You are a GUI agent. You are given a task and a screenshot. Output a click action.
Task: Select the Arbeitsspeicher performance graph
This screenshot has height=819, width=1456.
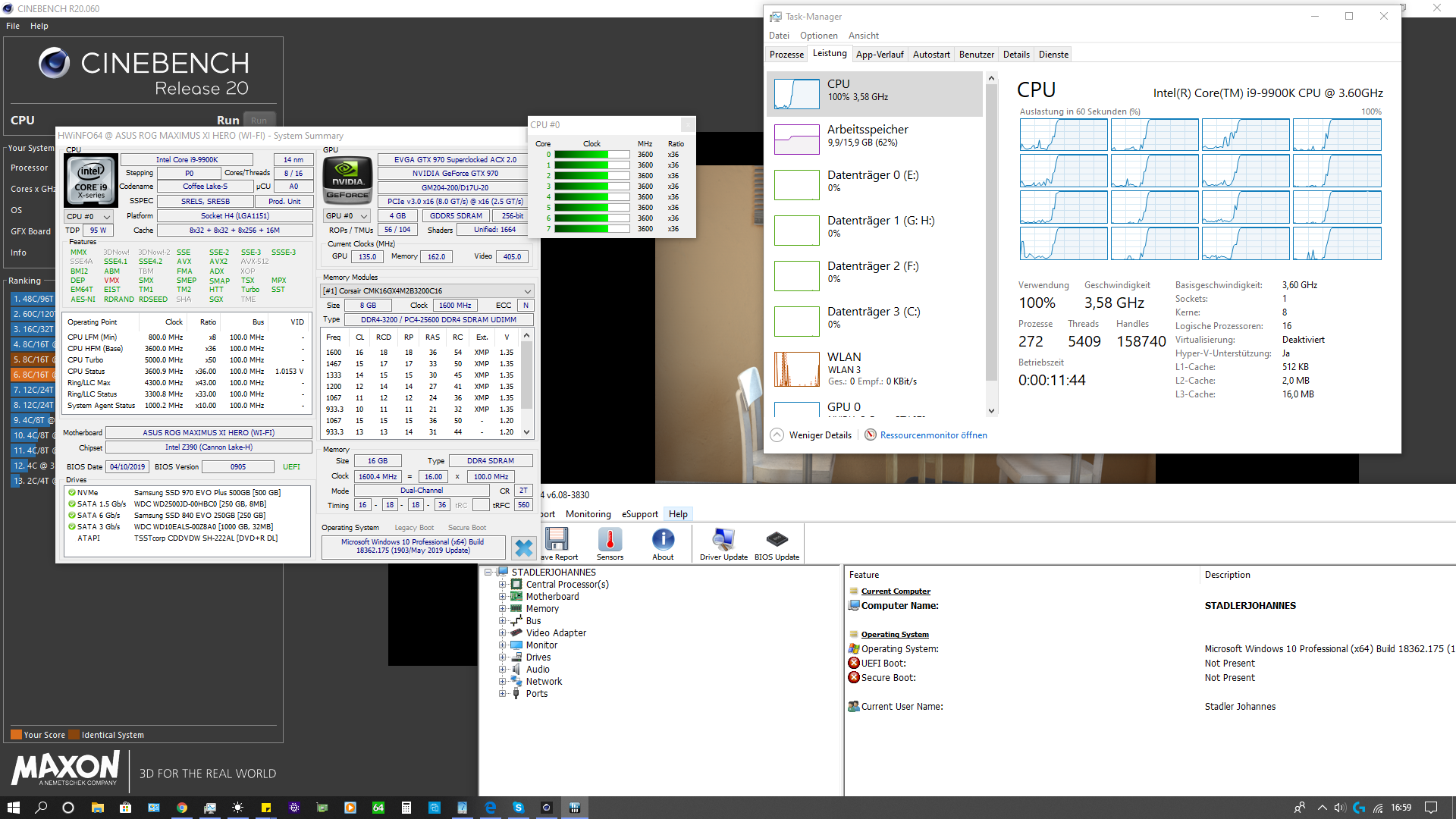797,140
